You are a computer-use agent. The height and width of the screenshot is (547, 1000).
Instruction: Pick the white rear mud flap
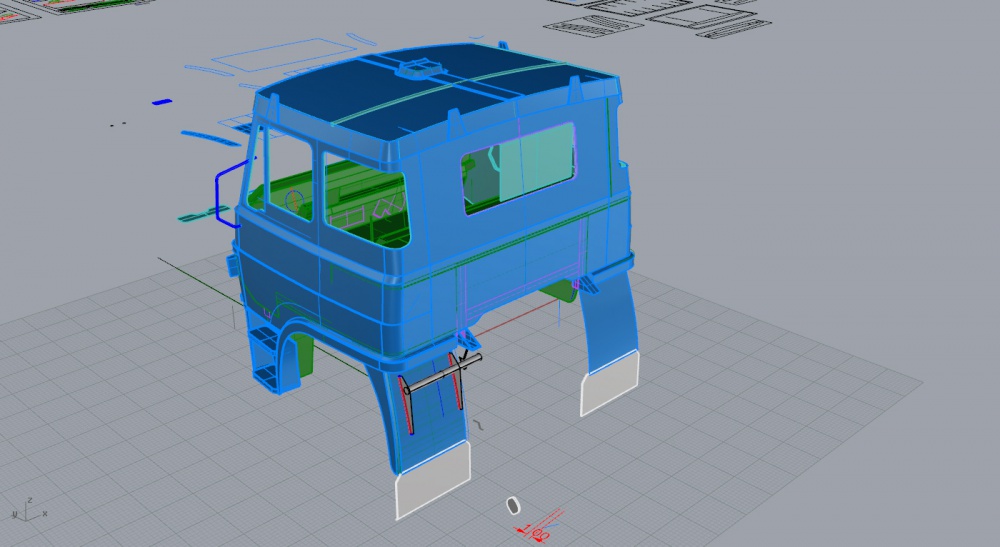click(x=609, y=383)
